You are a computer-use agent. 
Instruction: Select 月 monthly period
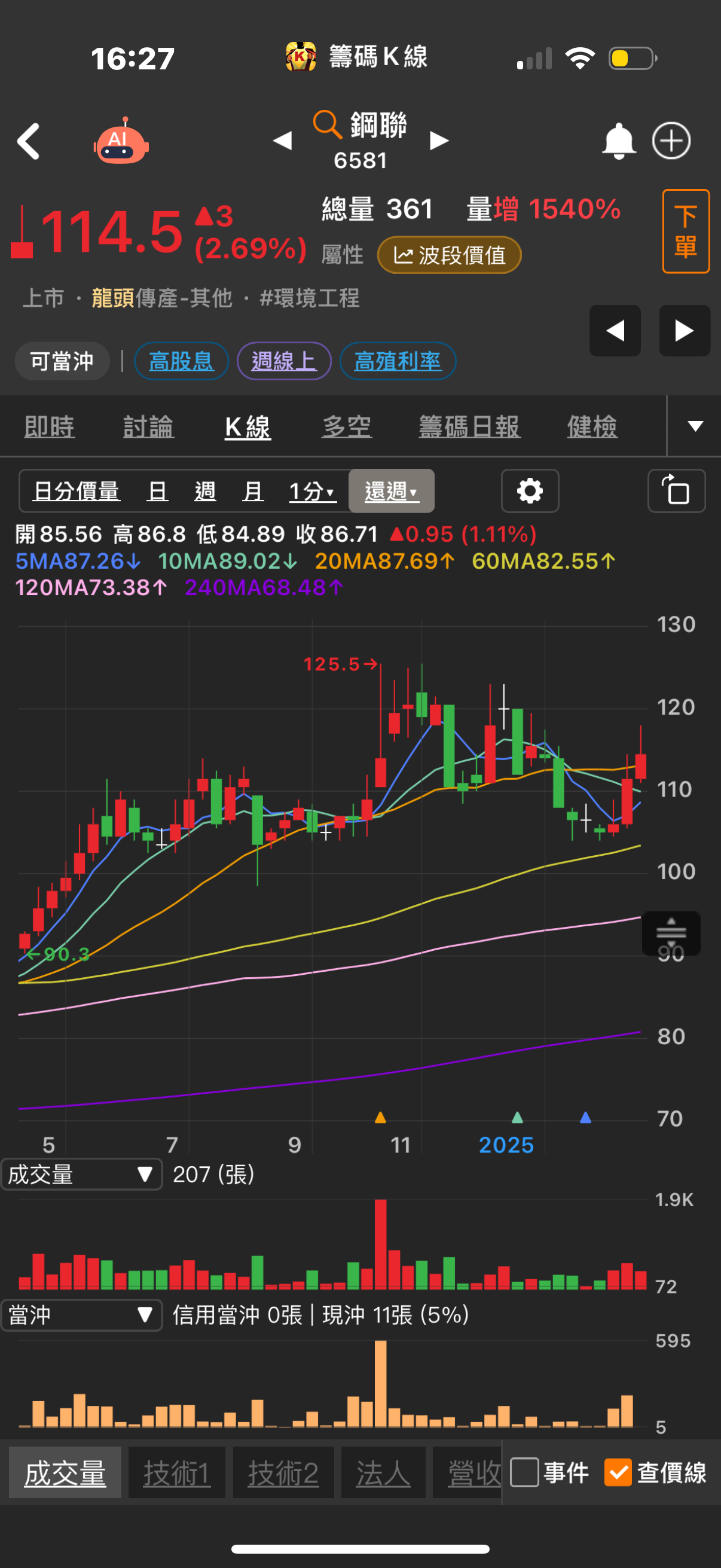(252, 490)
